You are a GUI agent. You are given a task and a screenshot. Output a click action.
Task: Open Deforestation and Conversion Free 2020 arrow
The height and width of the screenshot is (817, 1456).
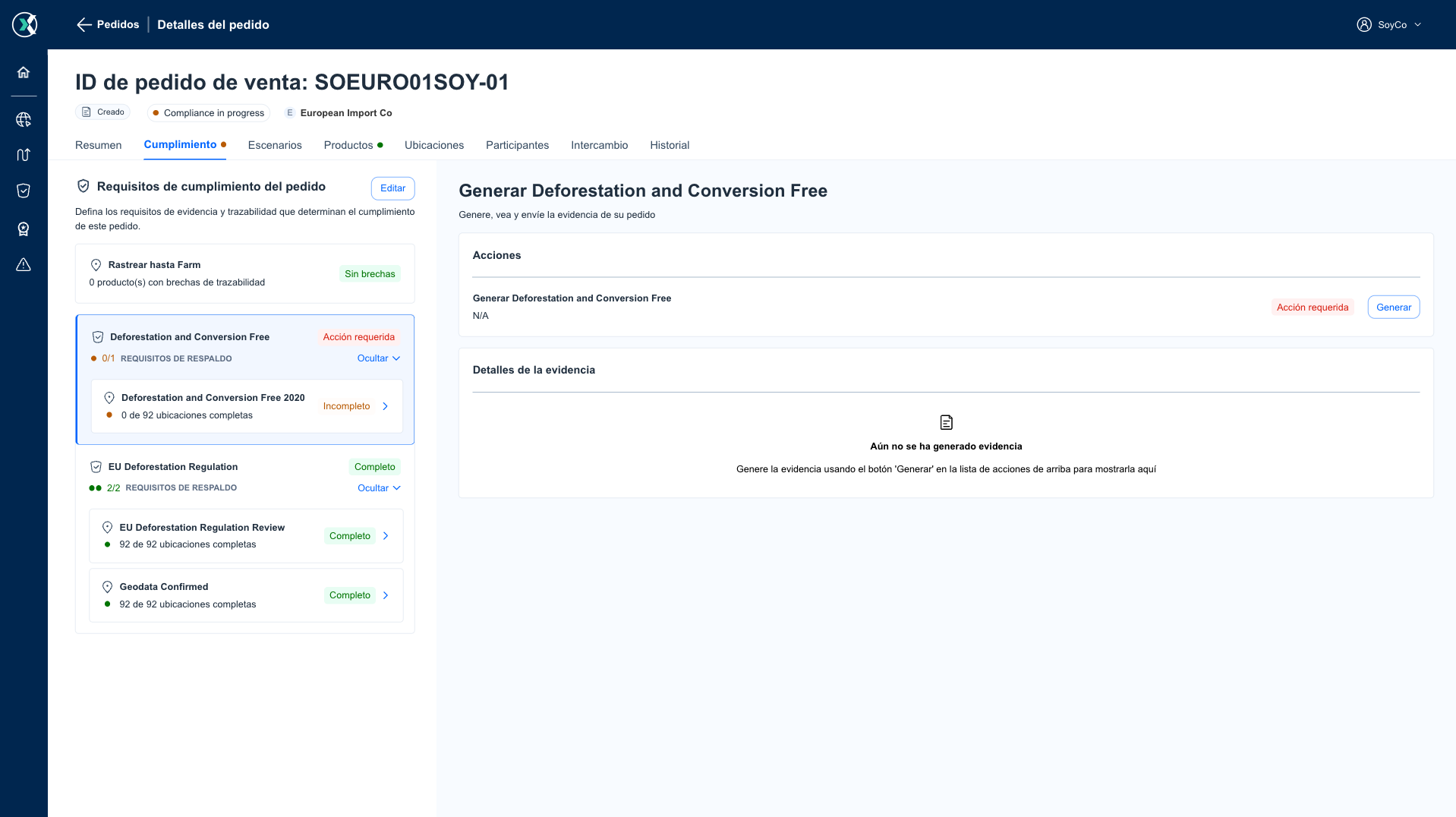[386, 406]
